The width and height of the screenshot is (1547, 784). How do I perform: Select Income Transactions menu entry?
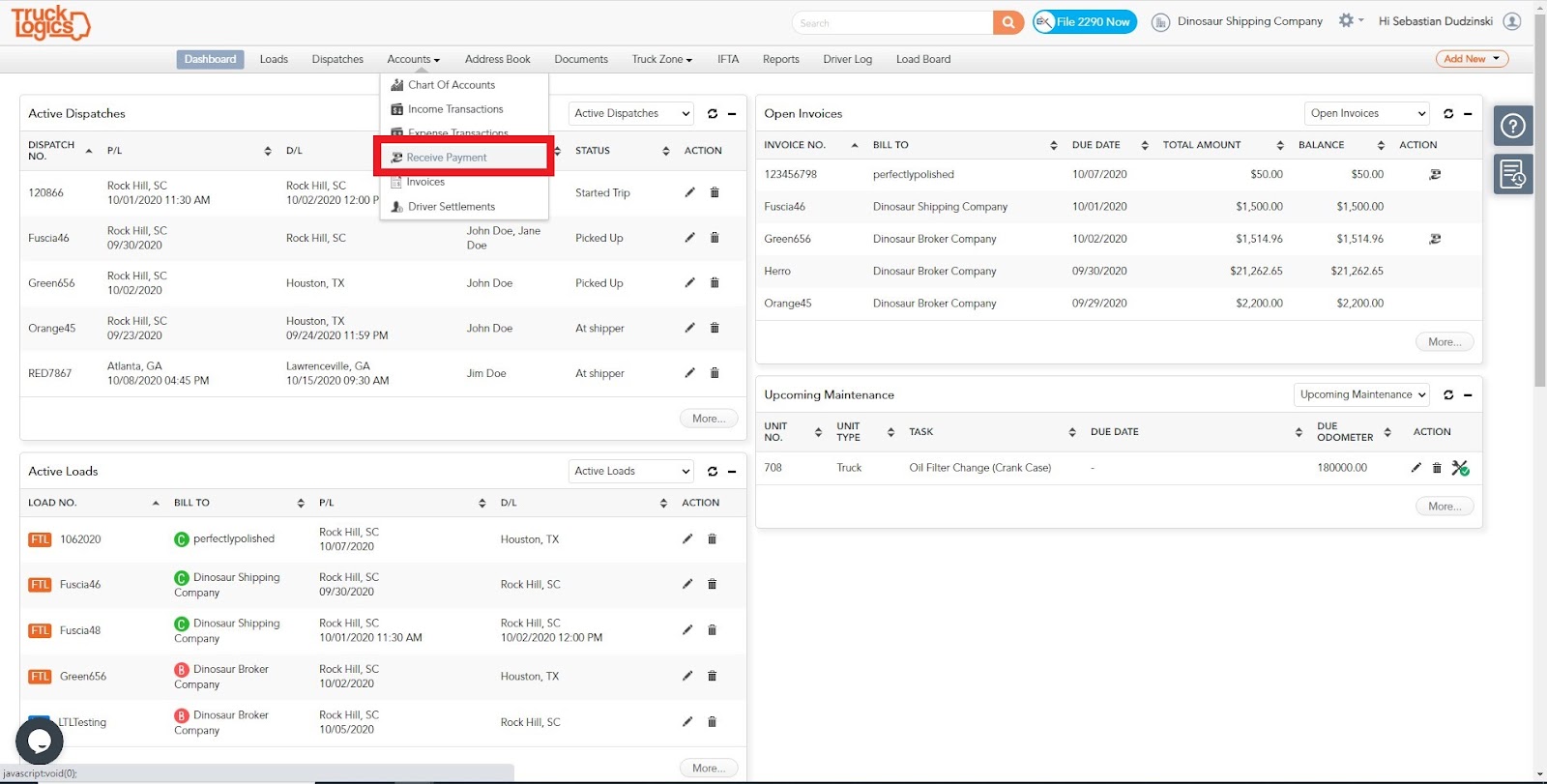click(x=455, y=109)
